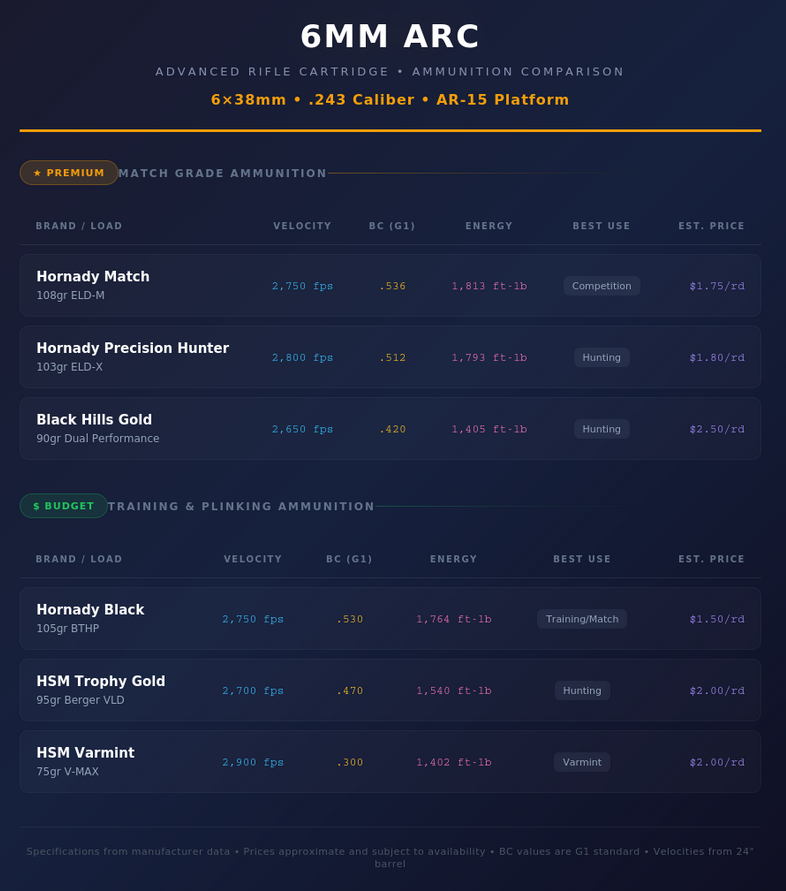Click BC (G1) header in budget table
The image size is (786, 891).
coord(349,559)
